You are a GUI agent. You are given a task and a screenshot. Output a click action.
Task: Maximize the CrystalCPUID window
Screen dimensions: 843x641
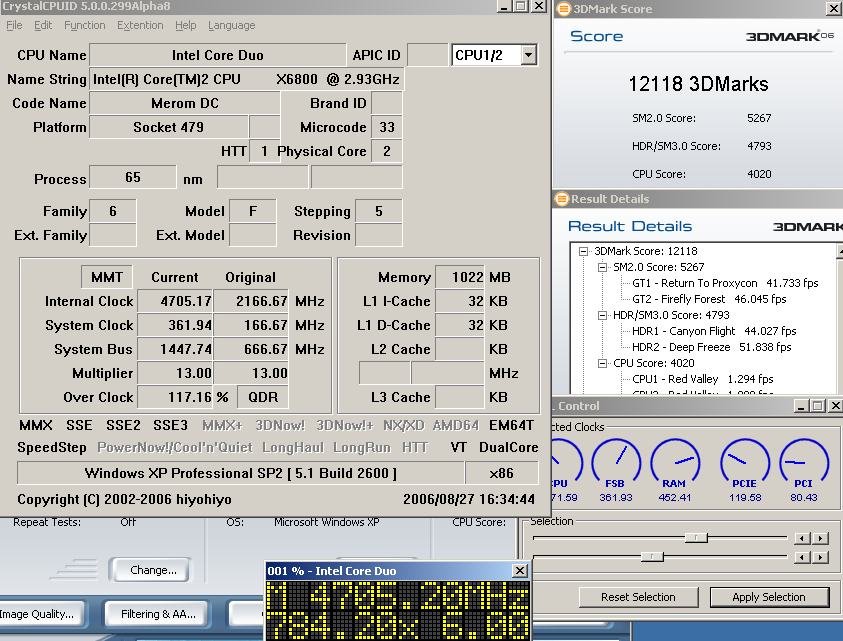[x=520, y=6]
